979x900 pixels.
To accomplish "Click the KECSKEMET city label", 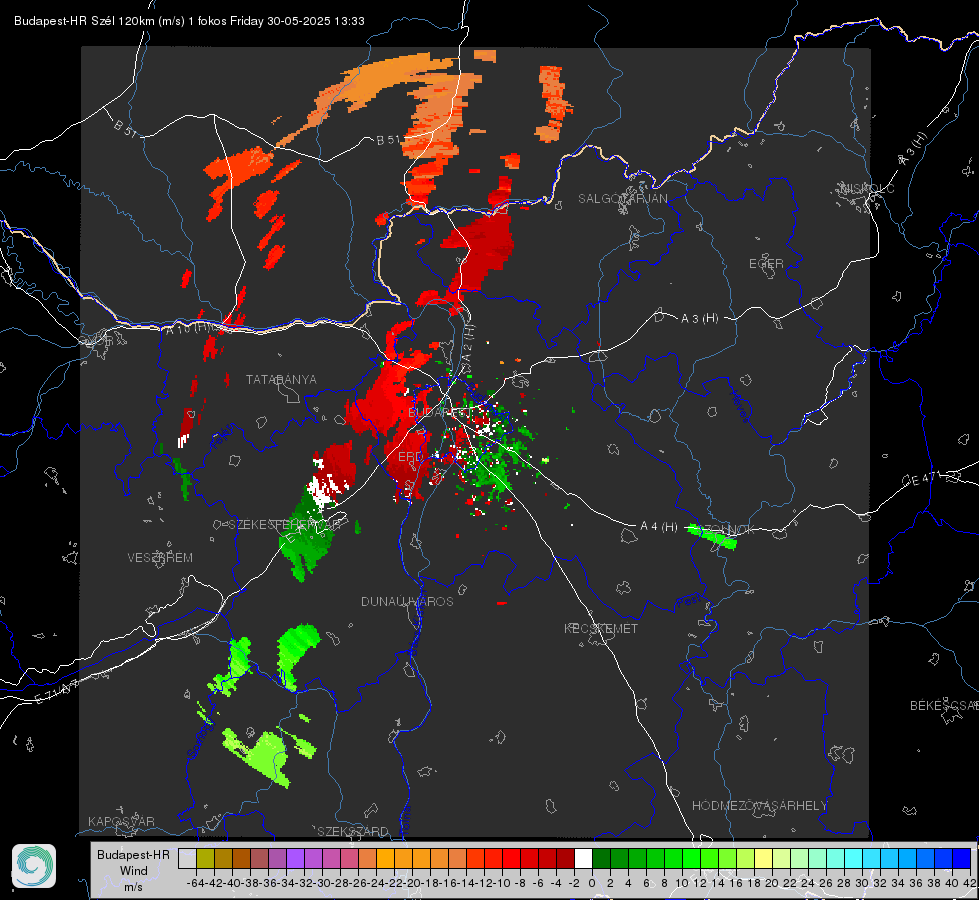I will tap(601, 628).
